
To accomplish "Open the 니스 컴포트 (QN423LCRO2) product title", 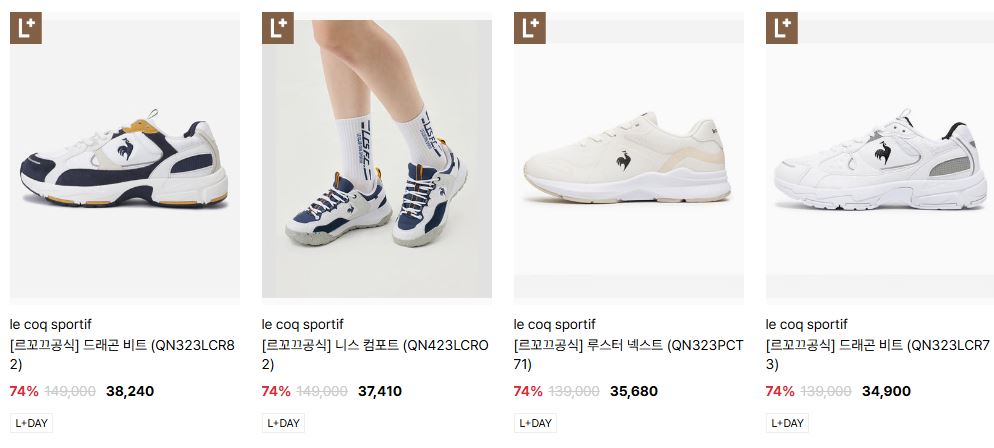I will click(375, 355).
